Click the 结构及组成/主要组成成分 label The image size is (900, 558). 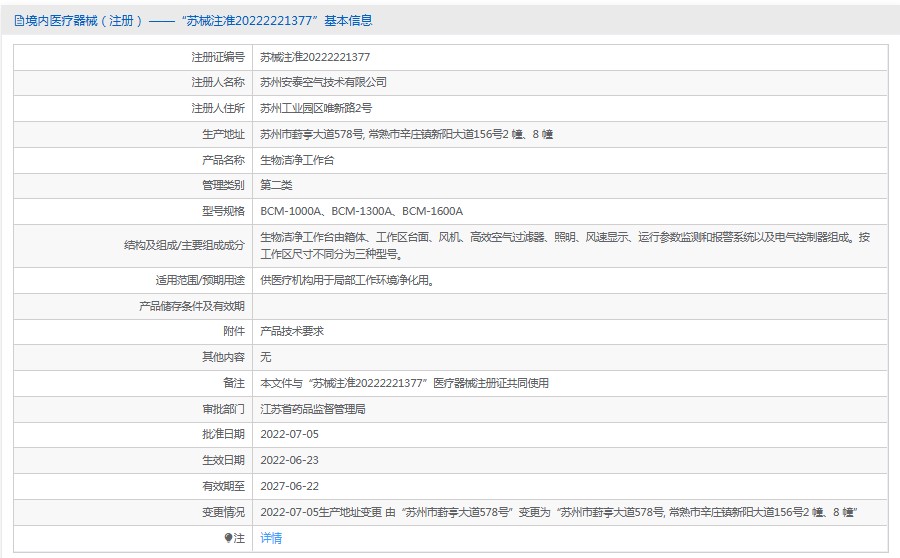tap(184, 245)
